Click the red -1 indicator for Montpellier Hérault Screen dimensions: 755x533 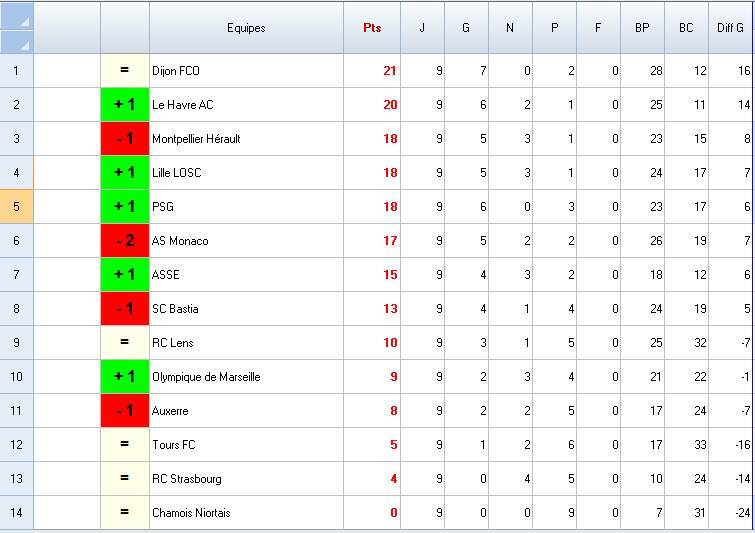pos(125,139)
